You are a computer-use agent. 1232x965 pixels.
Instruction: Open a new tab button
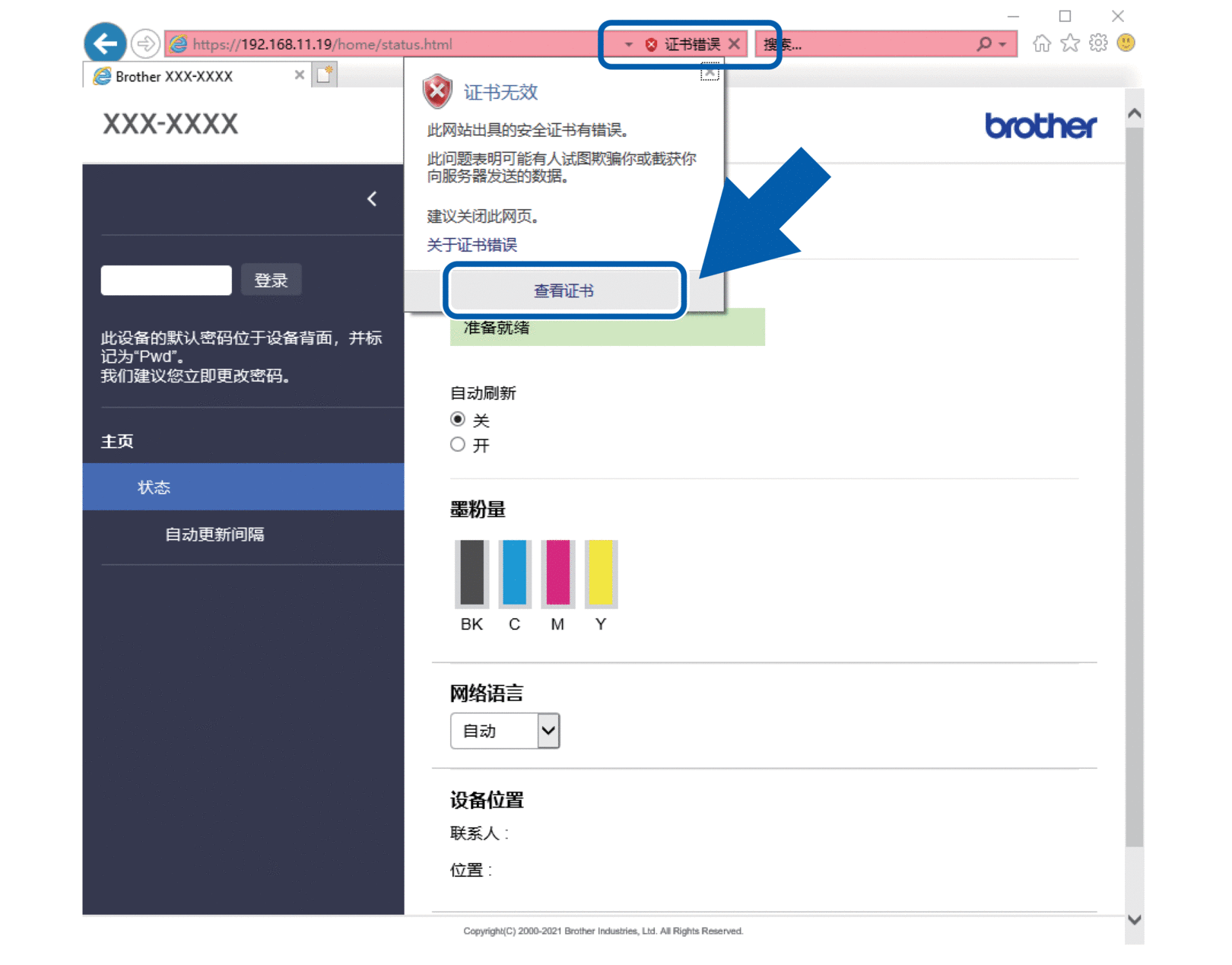click(325, 75)
